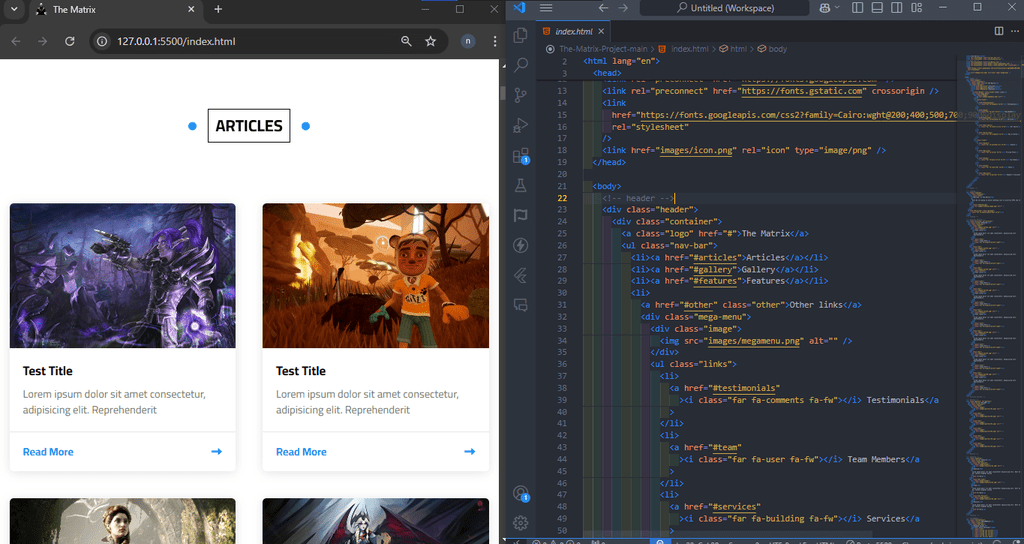The image size is (1024, 544).
Task: Click Chrome's forward navigation arrow
Action: click(x=42, y=41)
